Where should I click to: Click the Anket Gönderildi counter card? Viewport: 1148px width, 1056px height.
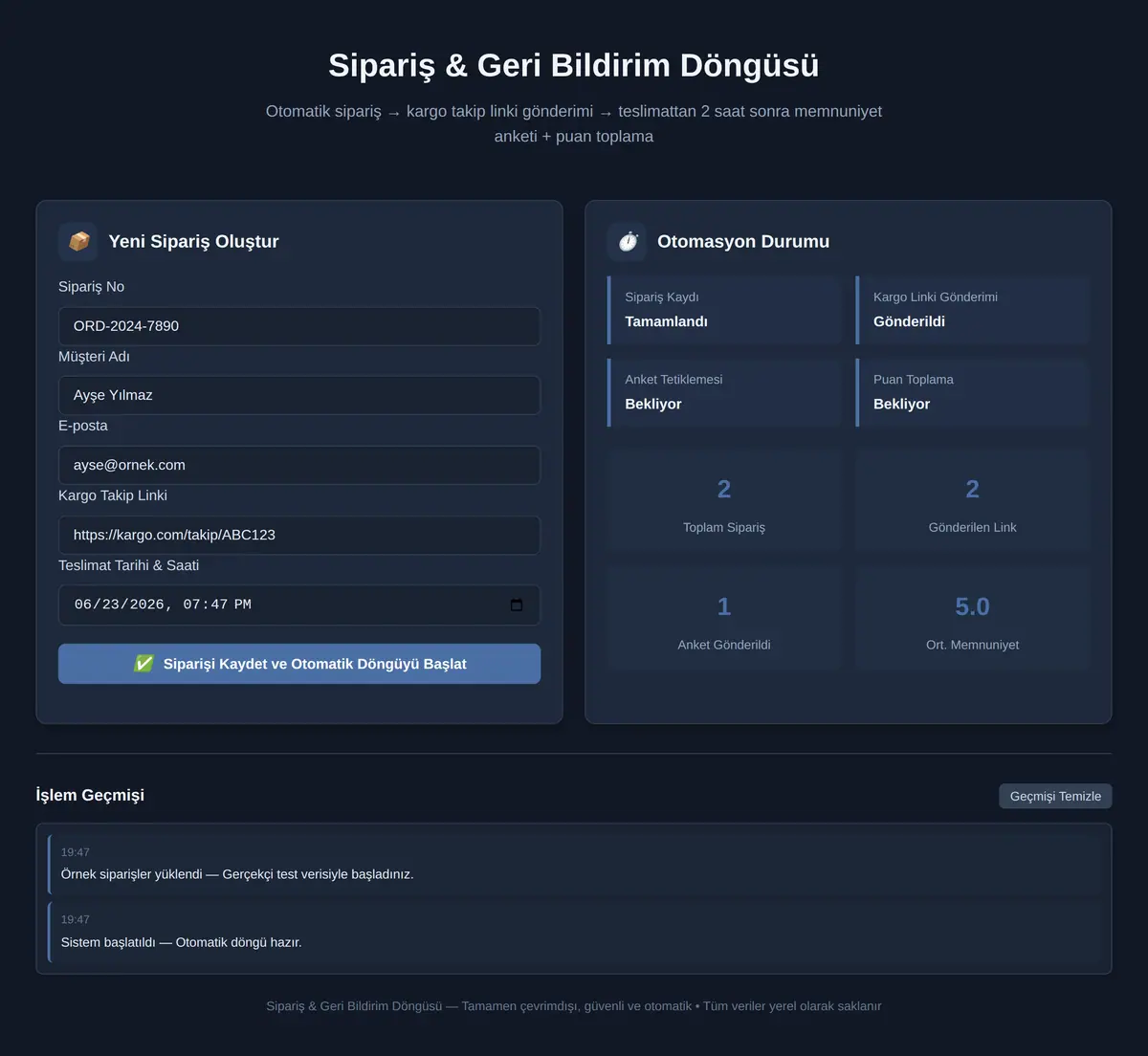[724, 618]
